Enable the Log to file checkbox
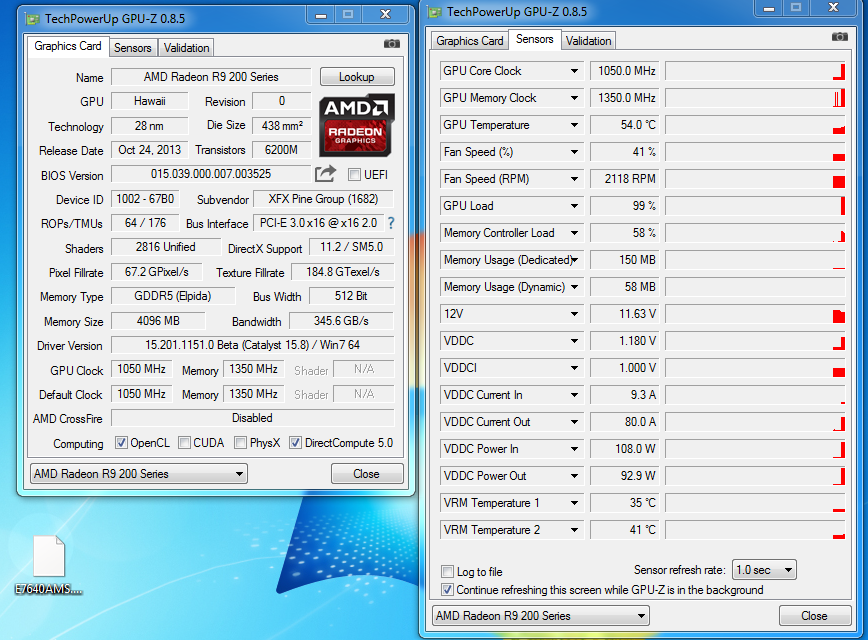This screenshot has width=868, height=640. (x=447, y=571)
